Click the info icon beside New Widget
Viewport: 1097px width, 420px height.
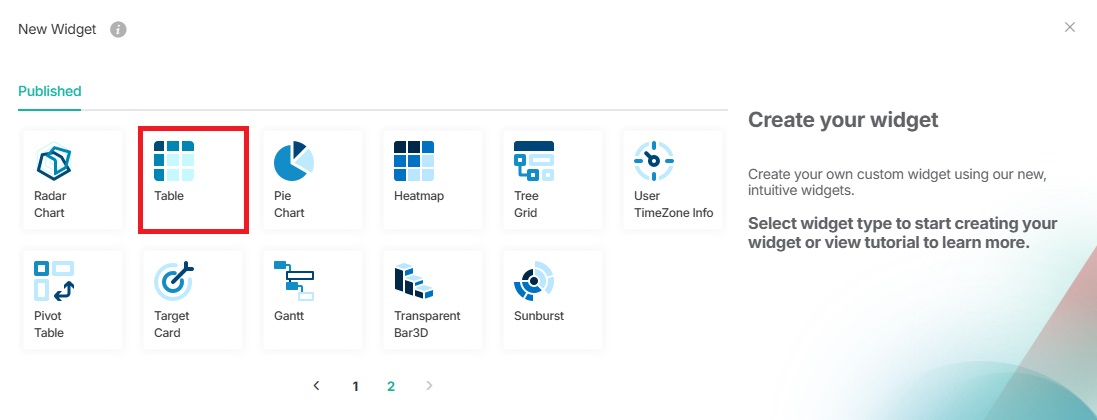coord(118,29)
